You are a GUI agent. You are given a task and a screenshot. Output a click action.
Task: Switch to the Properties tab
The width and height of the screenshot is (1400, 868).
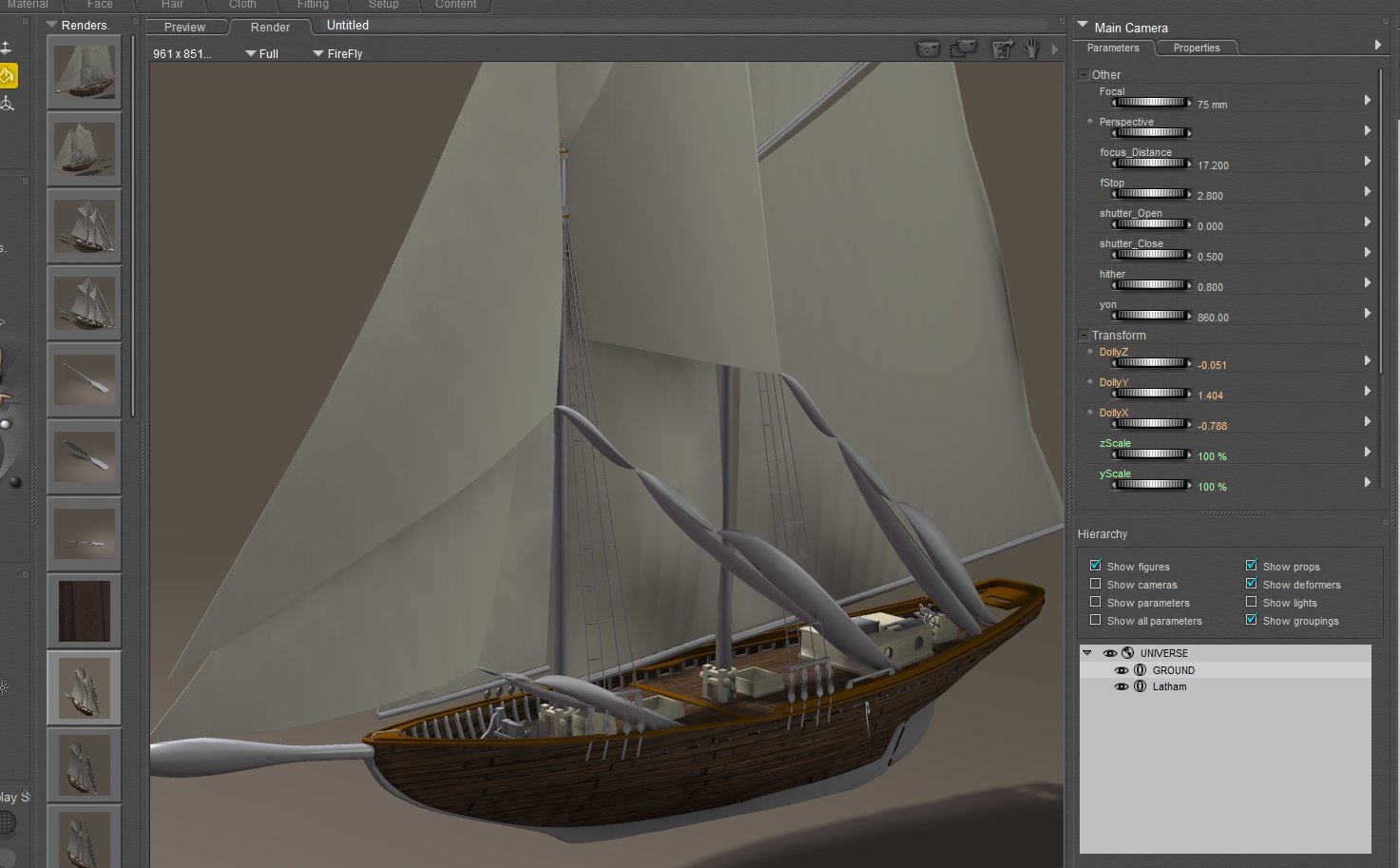[1196, 48]
